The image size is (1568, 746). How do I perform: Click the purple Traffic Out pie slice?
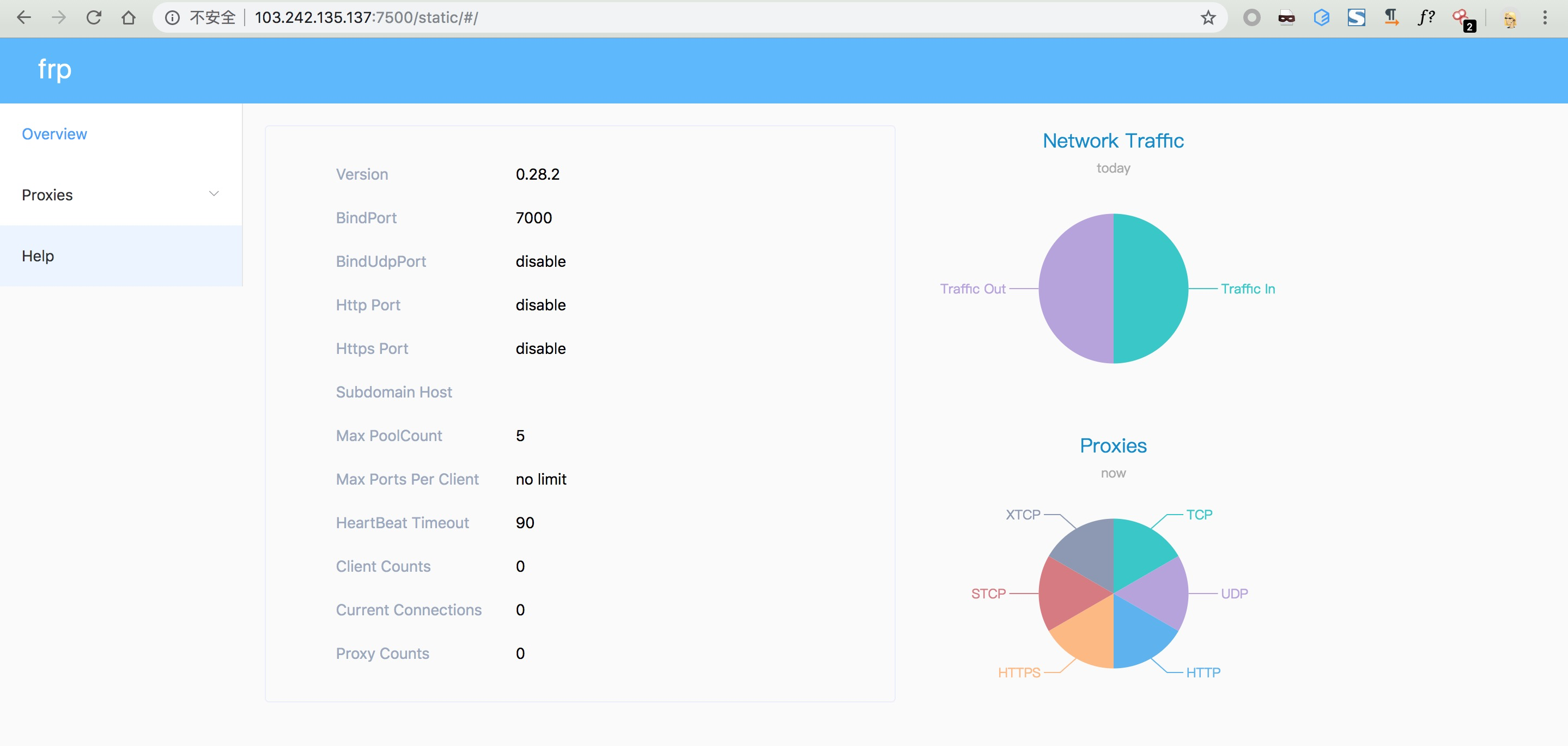pos(1076,289)
